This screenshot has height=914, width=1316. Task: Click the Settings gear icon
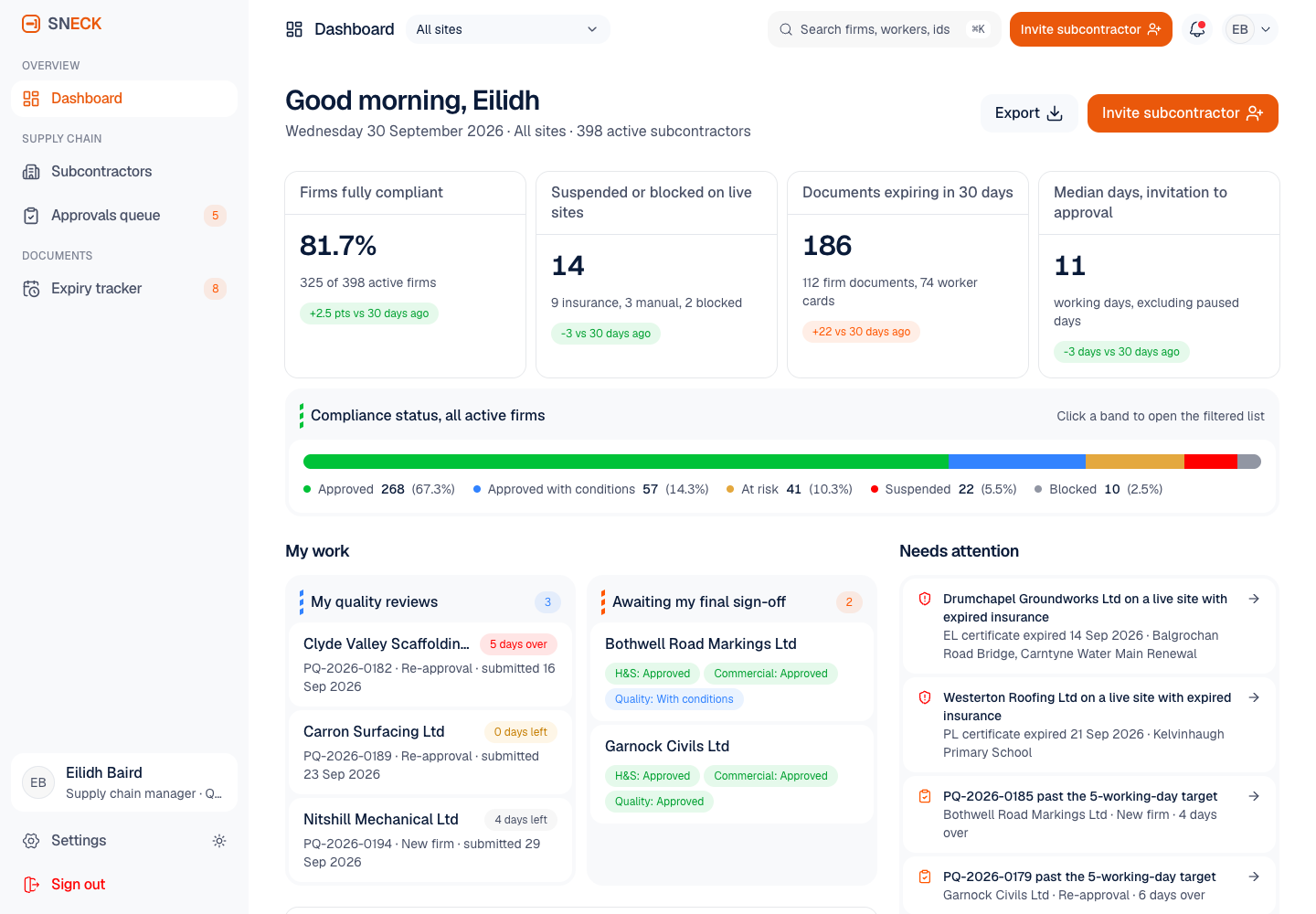[x=31, y=841]
